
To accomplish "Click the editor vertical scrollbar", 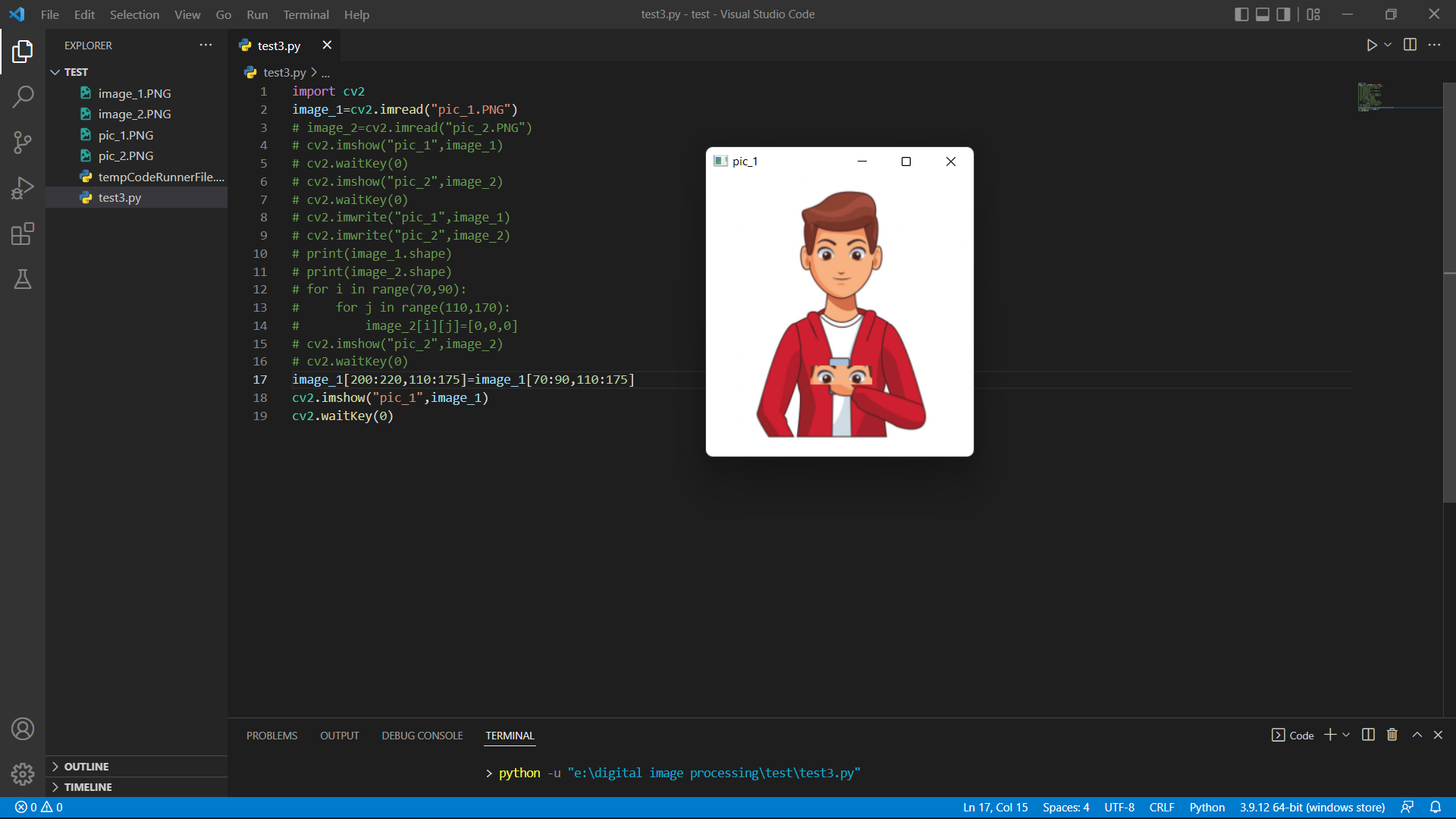I will pyautogui.click(x=1449, y=292).
